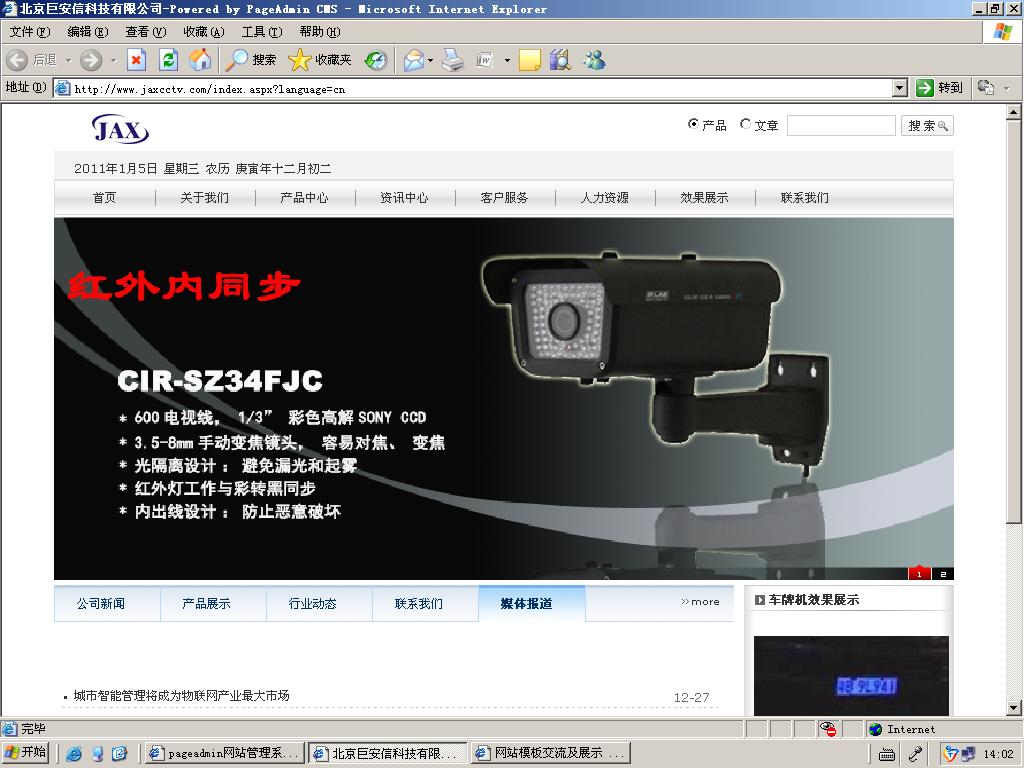Click the Show Desktop quick launch icon
Screen dimensions: 1024x768
97,754
